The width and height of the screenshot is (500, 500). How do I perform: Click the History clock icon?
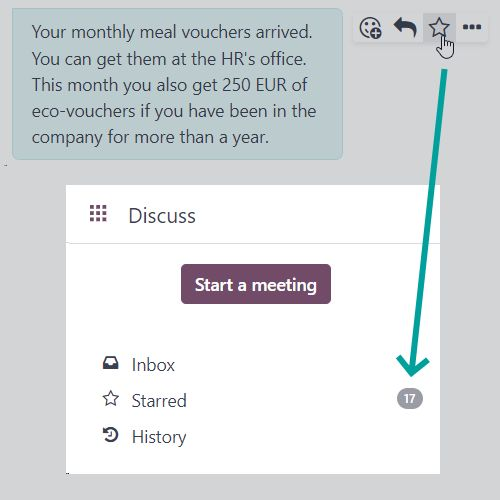110,435
